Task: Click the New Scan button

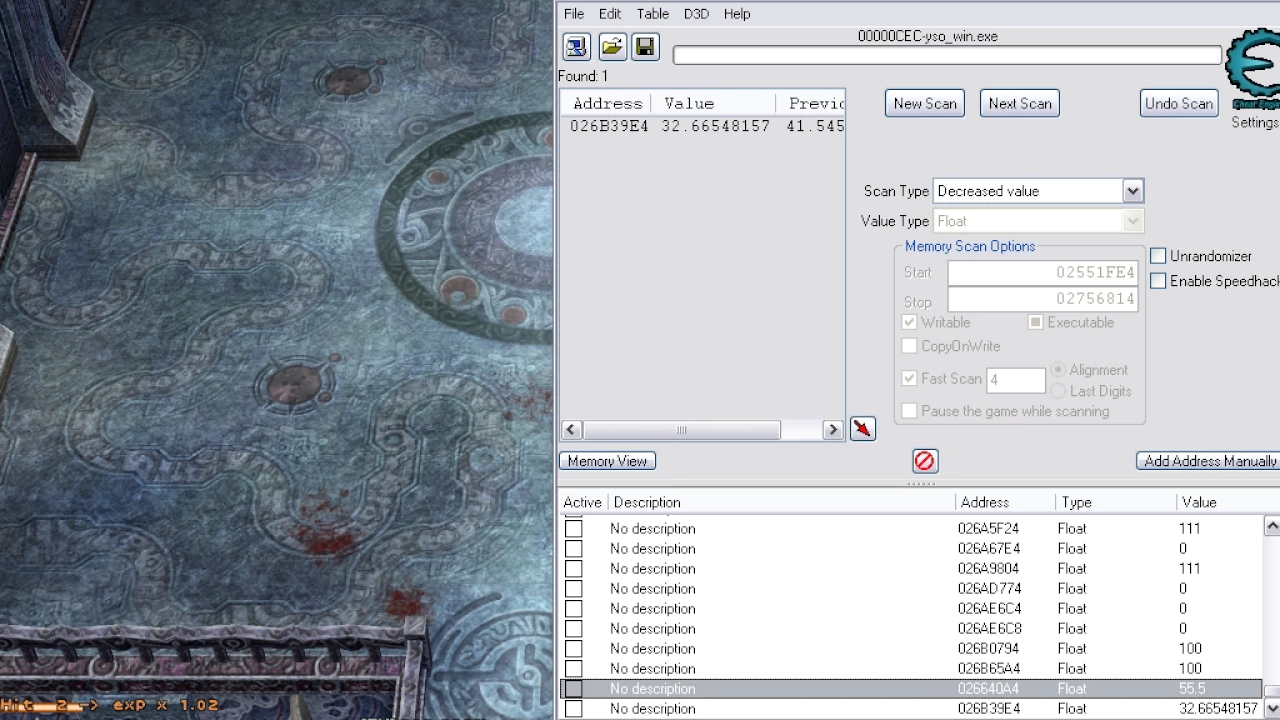Action: [x=925, y=104]
